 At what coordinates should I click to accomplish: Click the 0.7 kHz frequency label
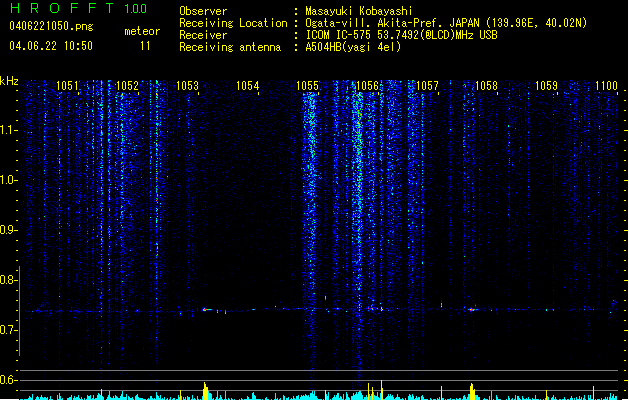point(8,330)
